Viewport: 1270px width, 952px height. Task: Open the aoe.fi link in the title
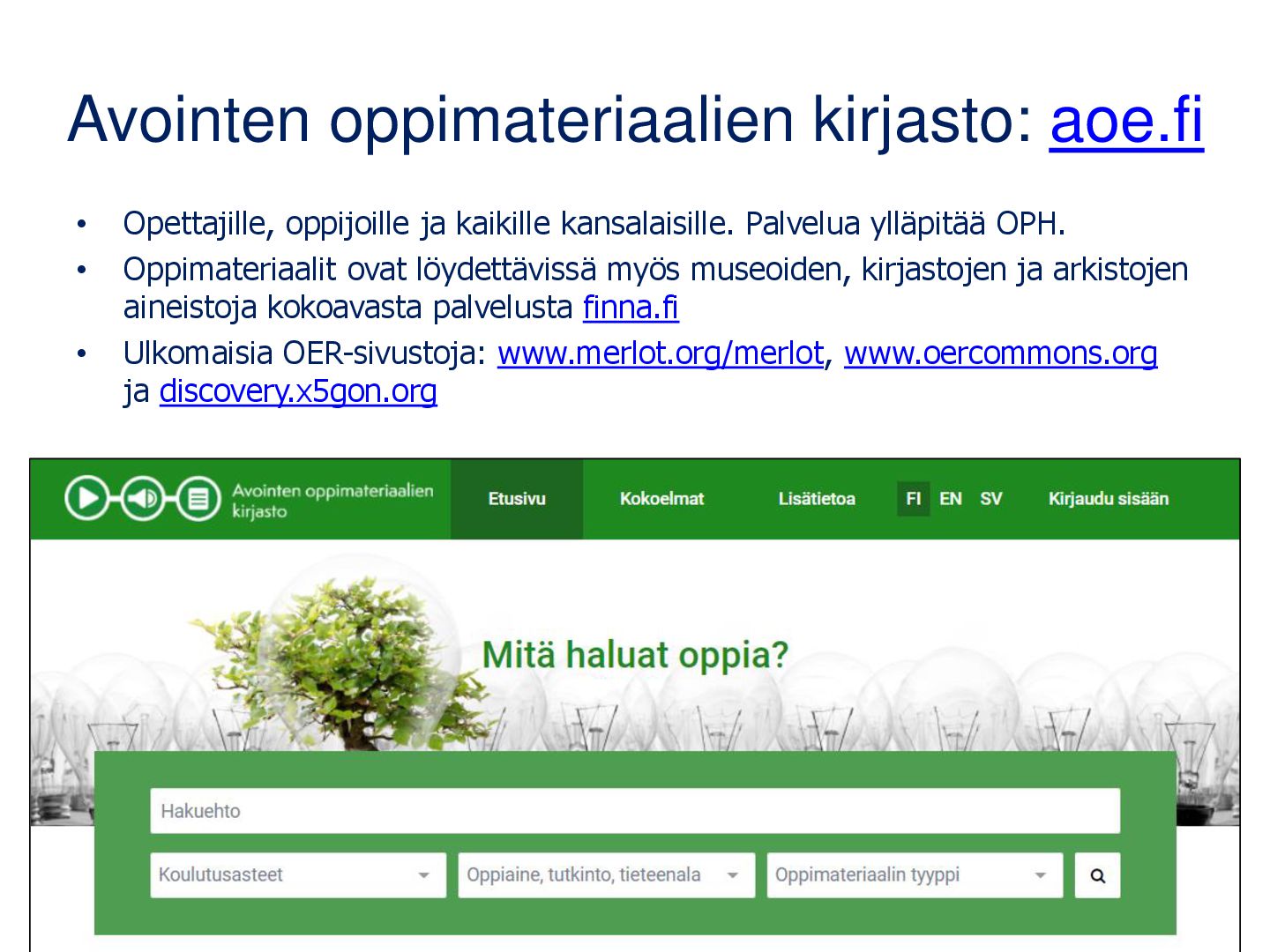coord(1126,120)
